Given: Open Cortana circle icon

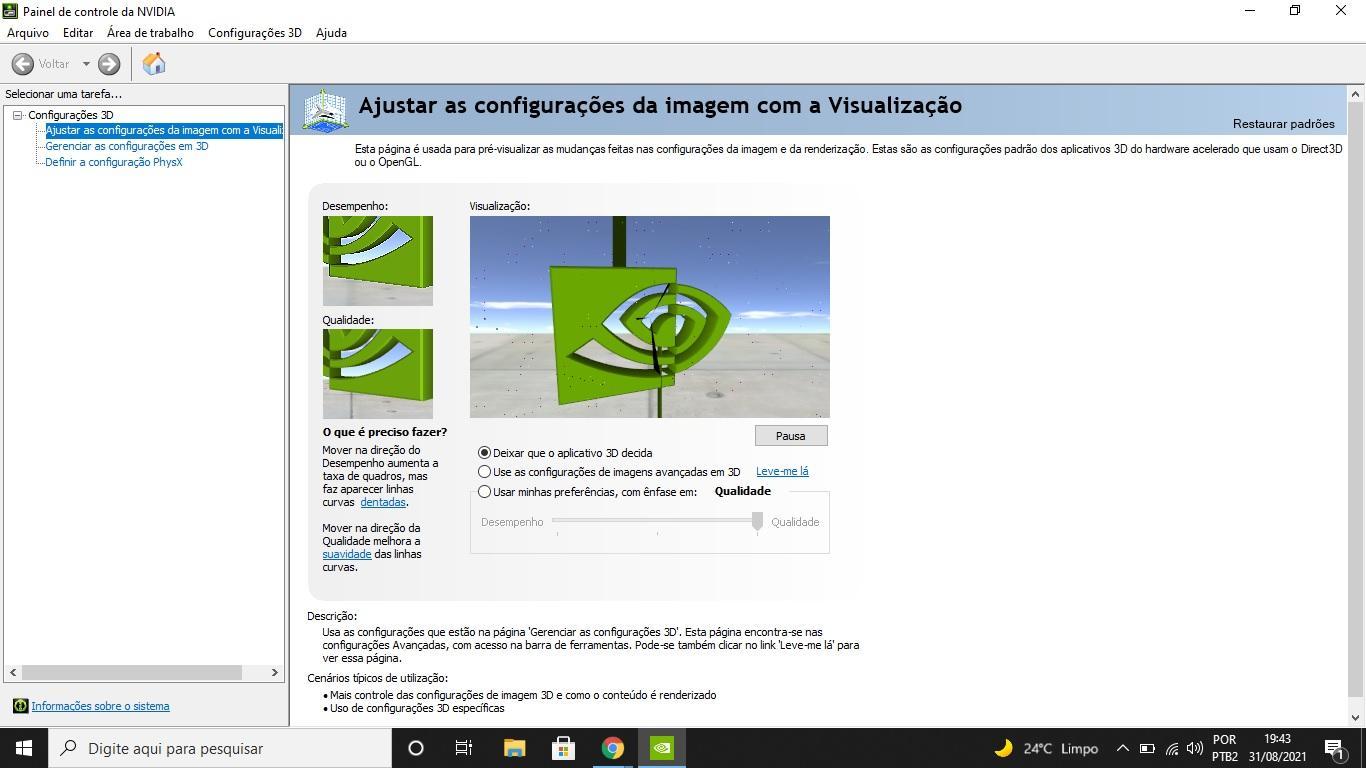Looking at the screenshot, I should (416, 748).
